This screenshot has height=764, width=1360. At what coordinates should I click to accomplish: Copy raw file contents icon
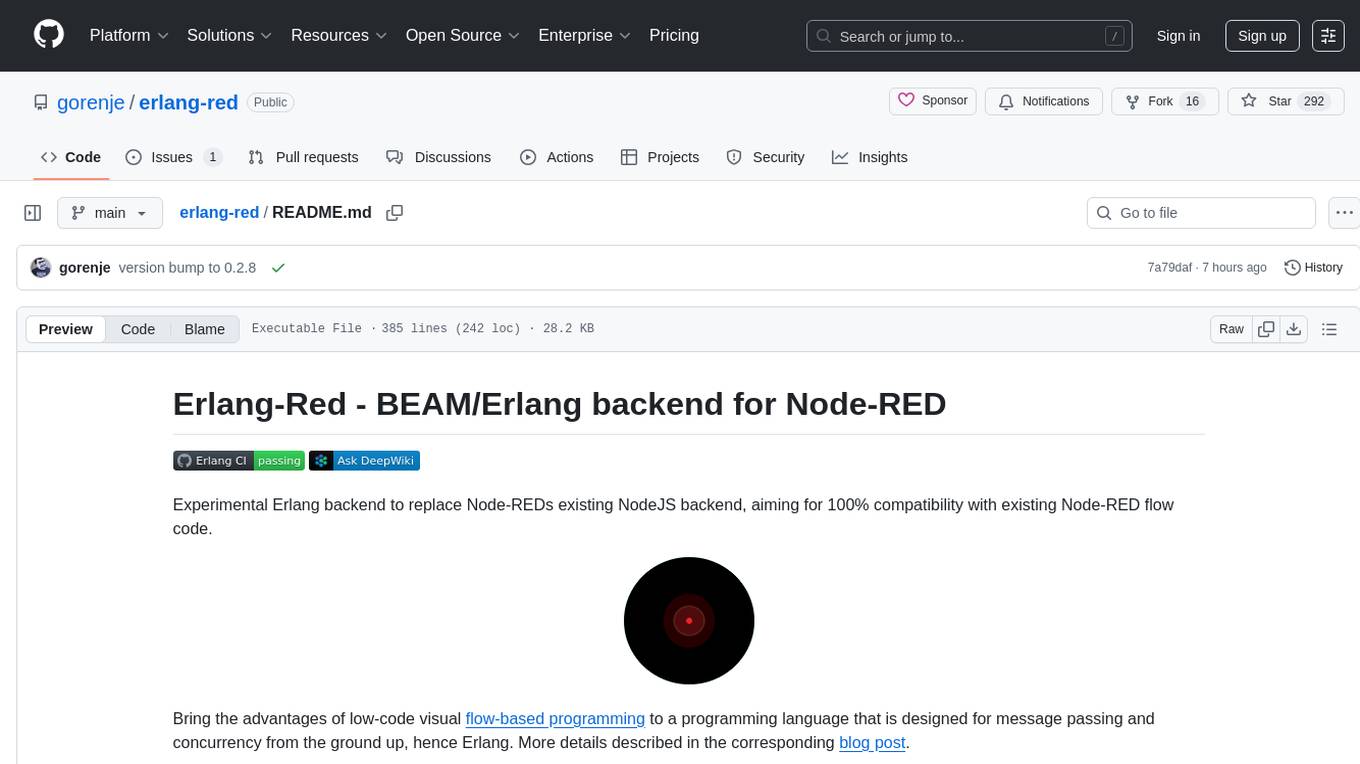1267,329
